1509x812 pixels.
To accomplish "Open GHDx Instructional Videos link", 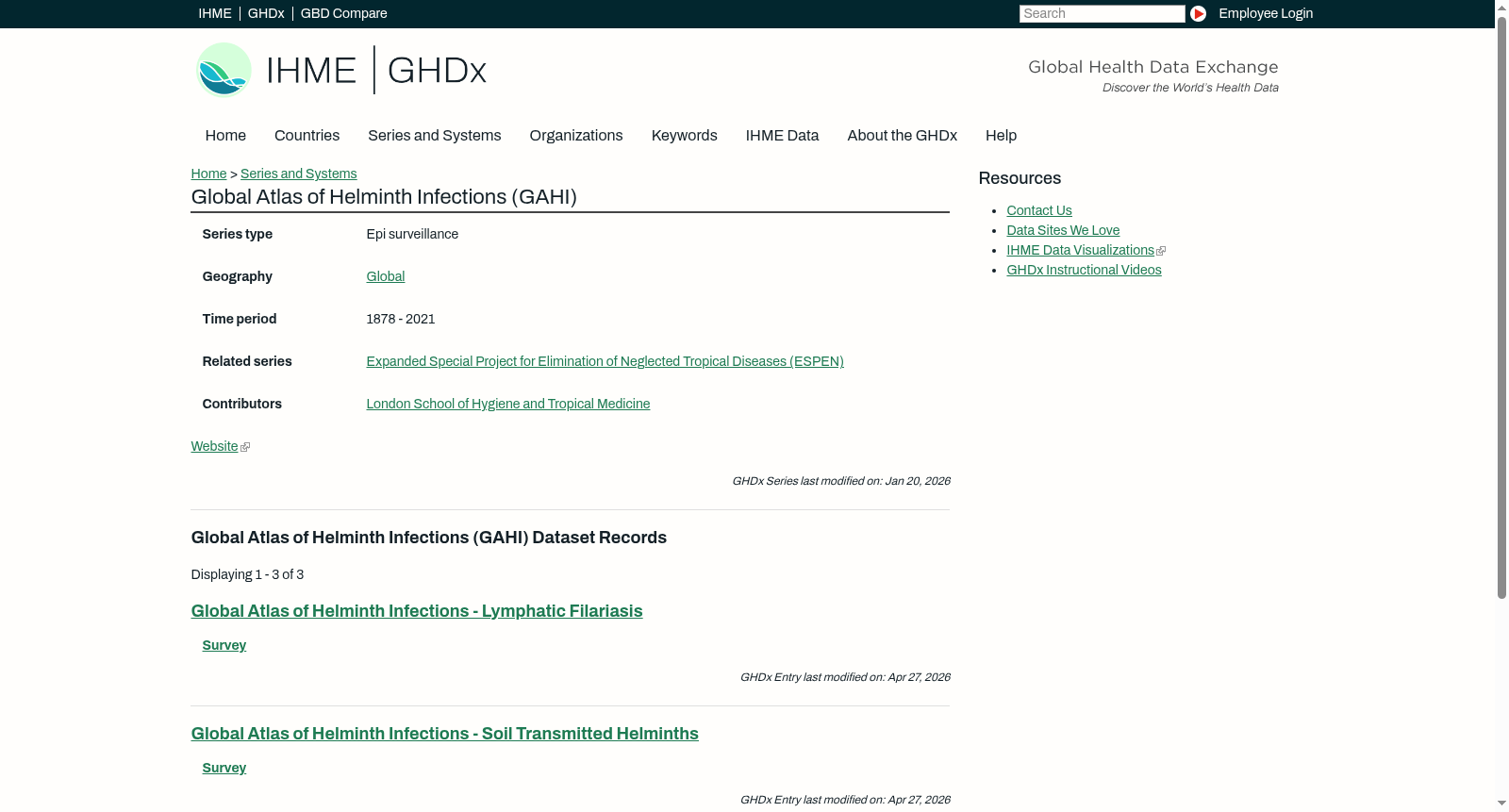I will [x=1084, y=270].
